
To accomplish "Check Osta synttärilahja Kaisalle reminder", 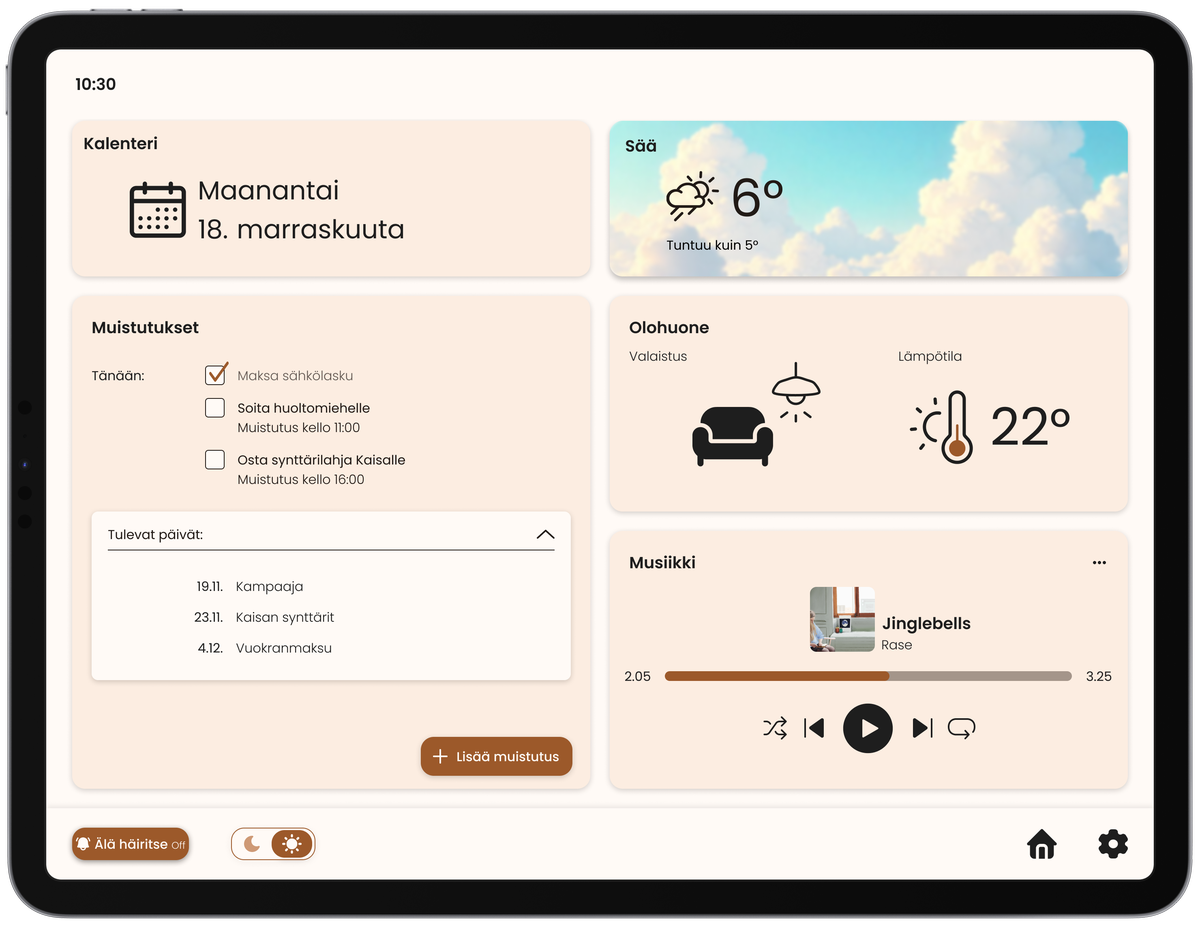I will (x=215, y=460).
